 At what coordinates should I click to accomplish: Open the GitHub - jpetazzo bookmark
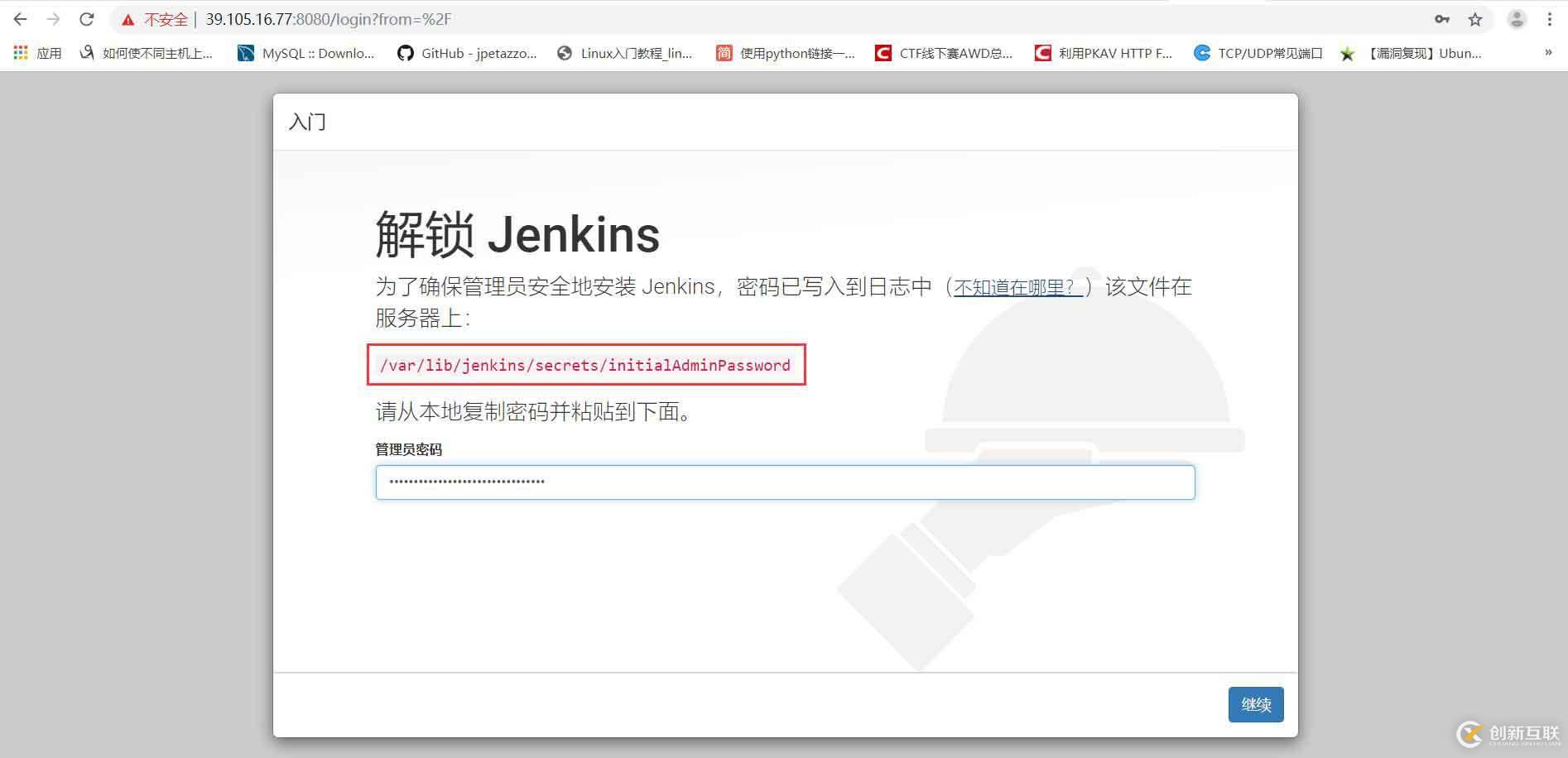tap(467, 53)
